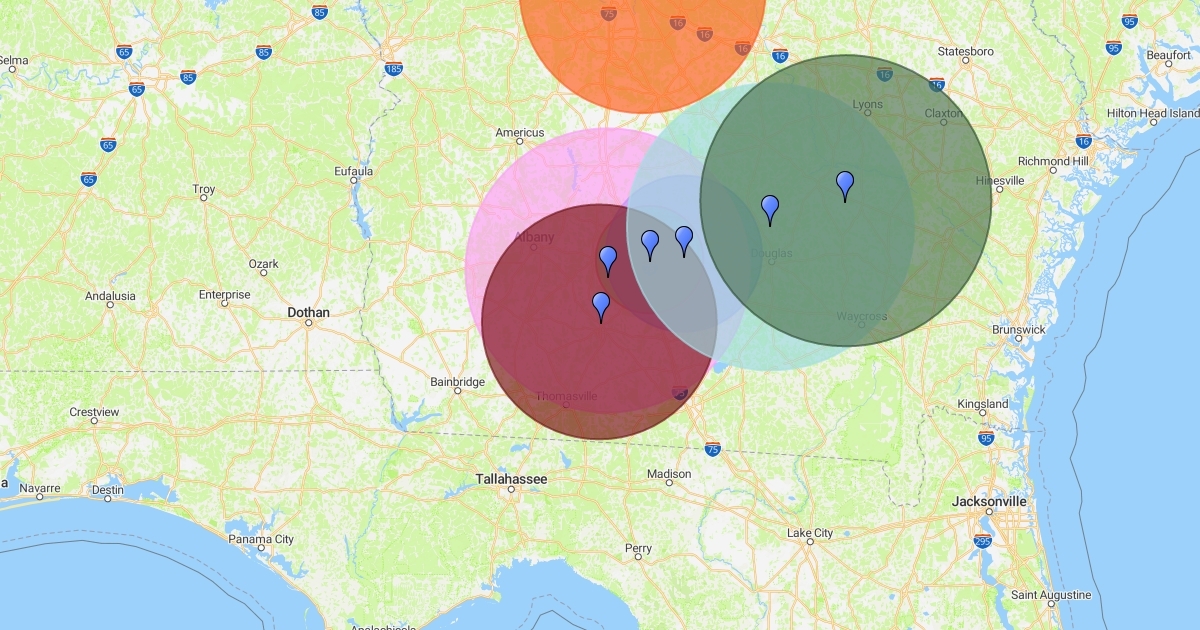Select the Lake City label
This screenshot has height=630, width=1200.
point(810,533)
